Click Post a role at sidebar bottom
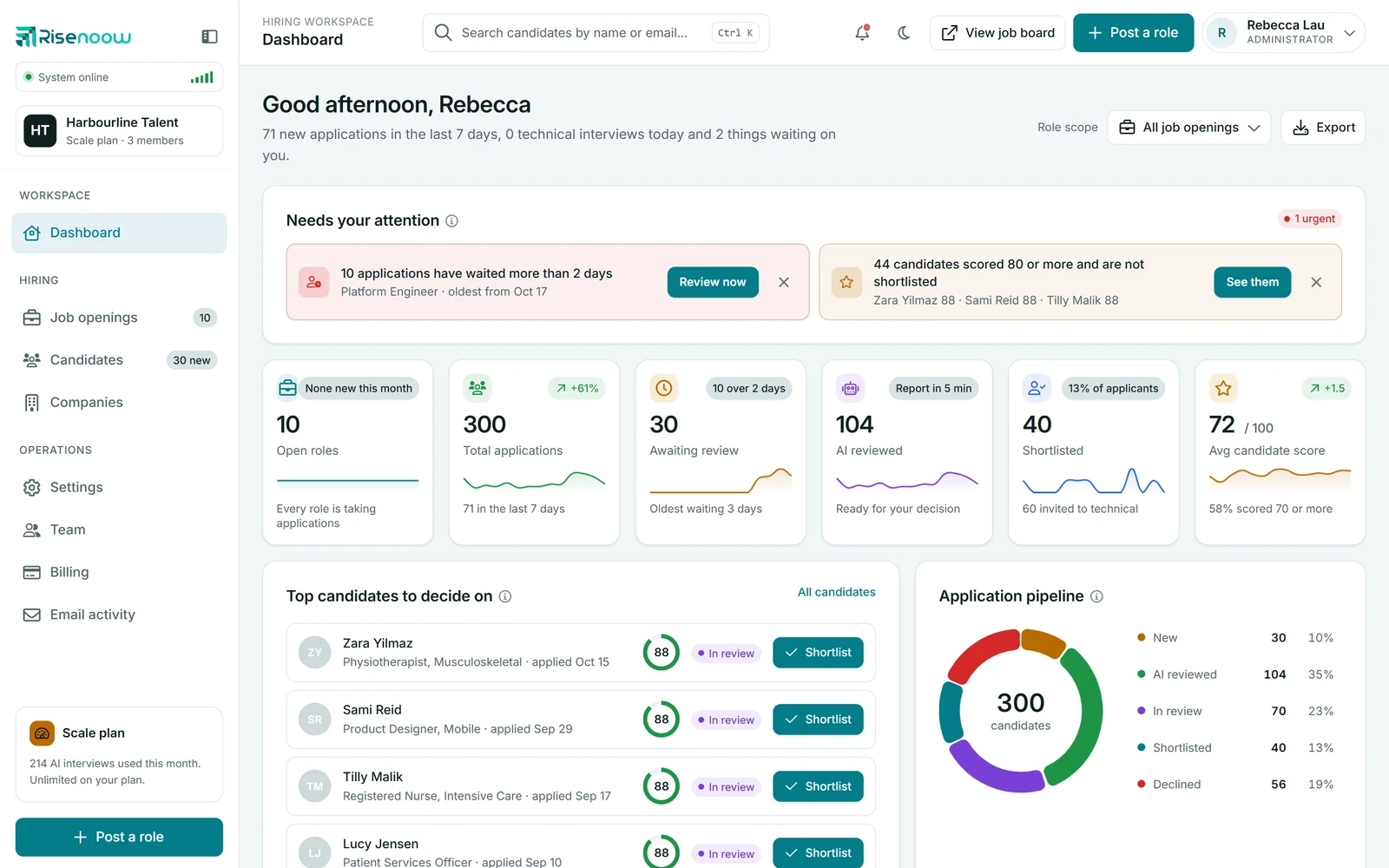1389x868 pixels. point(119,837)
